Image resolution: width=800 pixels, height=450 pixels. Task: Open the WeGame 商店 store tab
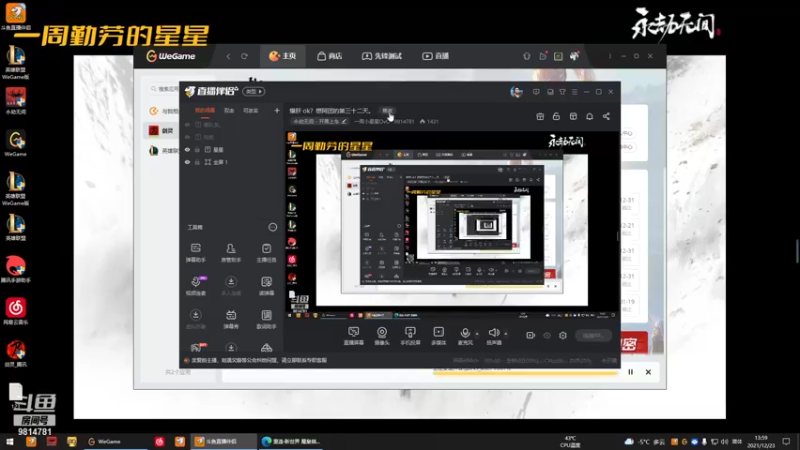(330, 56)
